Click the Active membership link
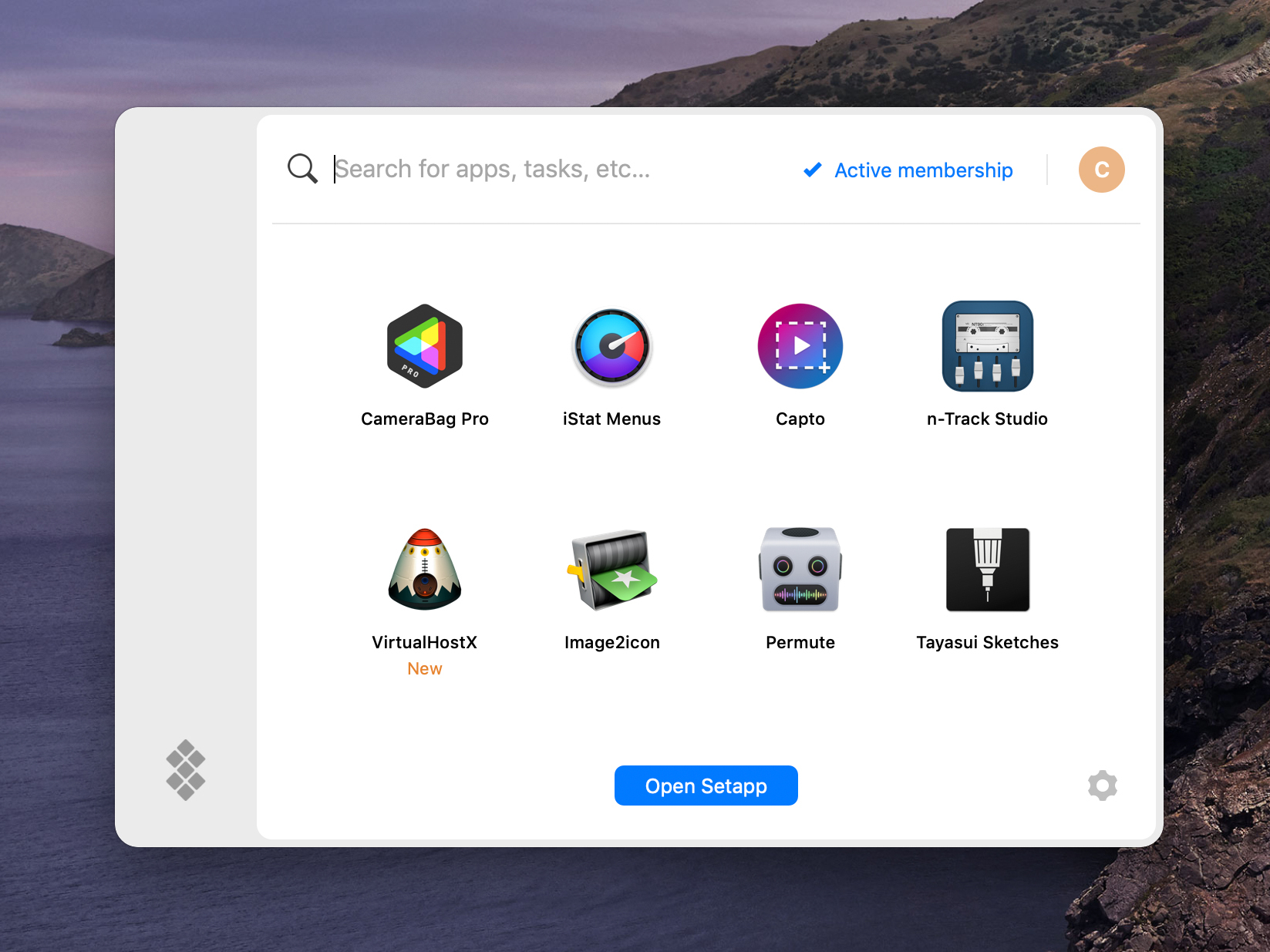The image size is (1270, 952). point(924,170)
